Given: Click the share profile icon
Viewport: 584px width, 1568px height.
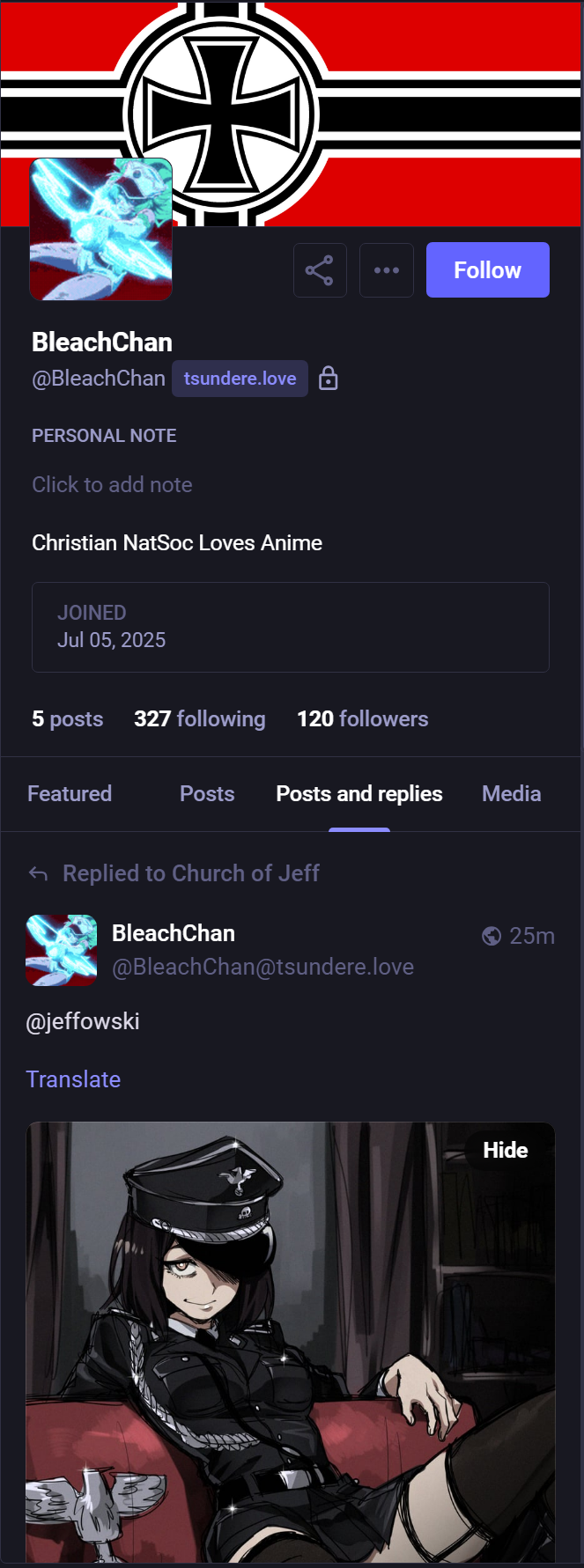Looking at the screenshot, I should coord(320,270).
